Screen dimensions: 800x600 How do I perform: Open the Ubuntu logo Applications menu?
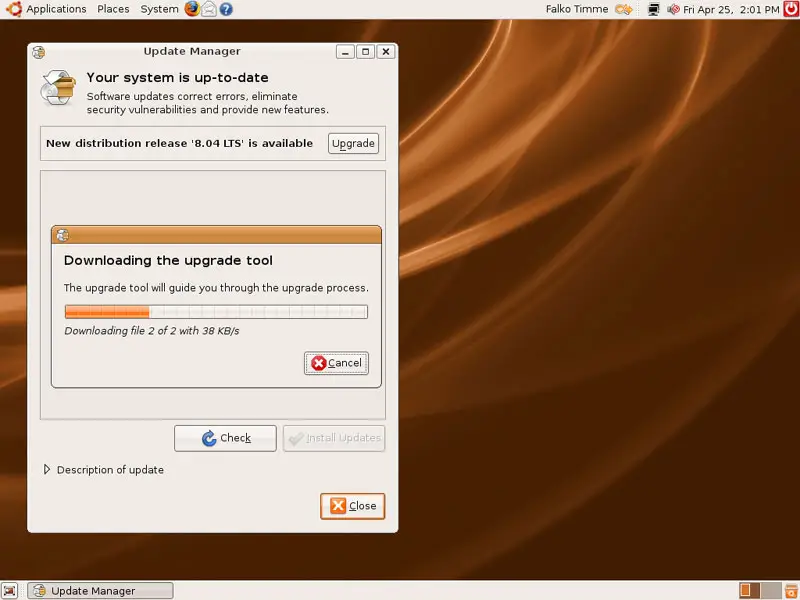[14, 9]
